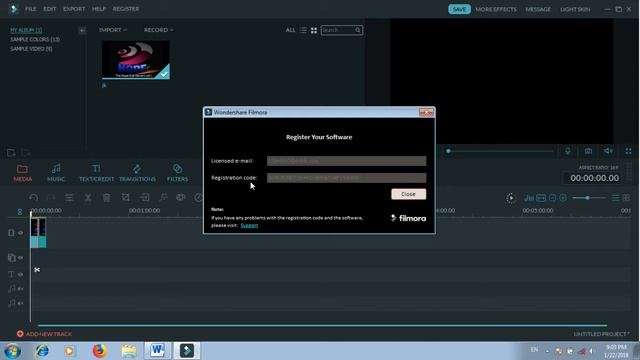Switch media library to list view
Image resolution: width=640 pixels, height=360 pixels.
point(303,30)
